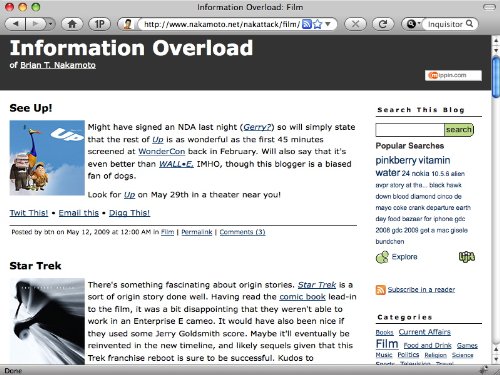Open the WALL•E link
This screenshot has height=375, width=500.
pyautogui.click(x=176, y=164)
